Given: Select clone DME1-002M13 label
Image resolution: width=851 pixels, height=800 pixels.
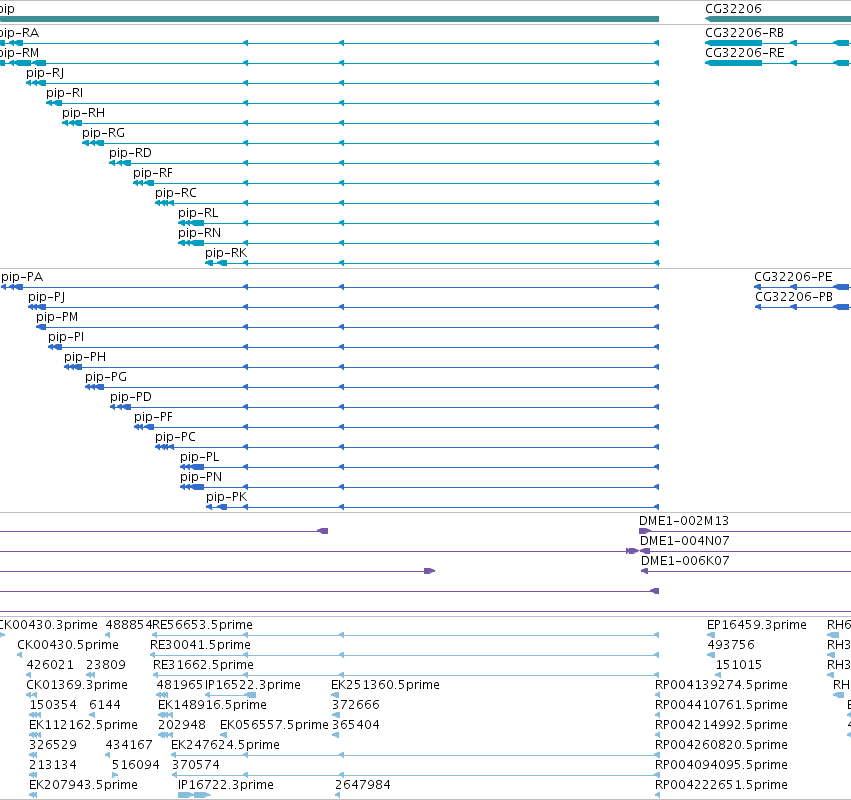Looking at the screenshot, I should tap(684, 521).
